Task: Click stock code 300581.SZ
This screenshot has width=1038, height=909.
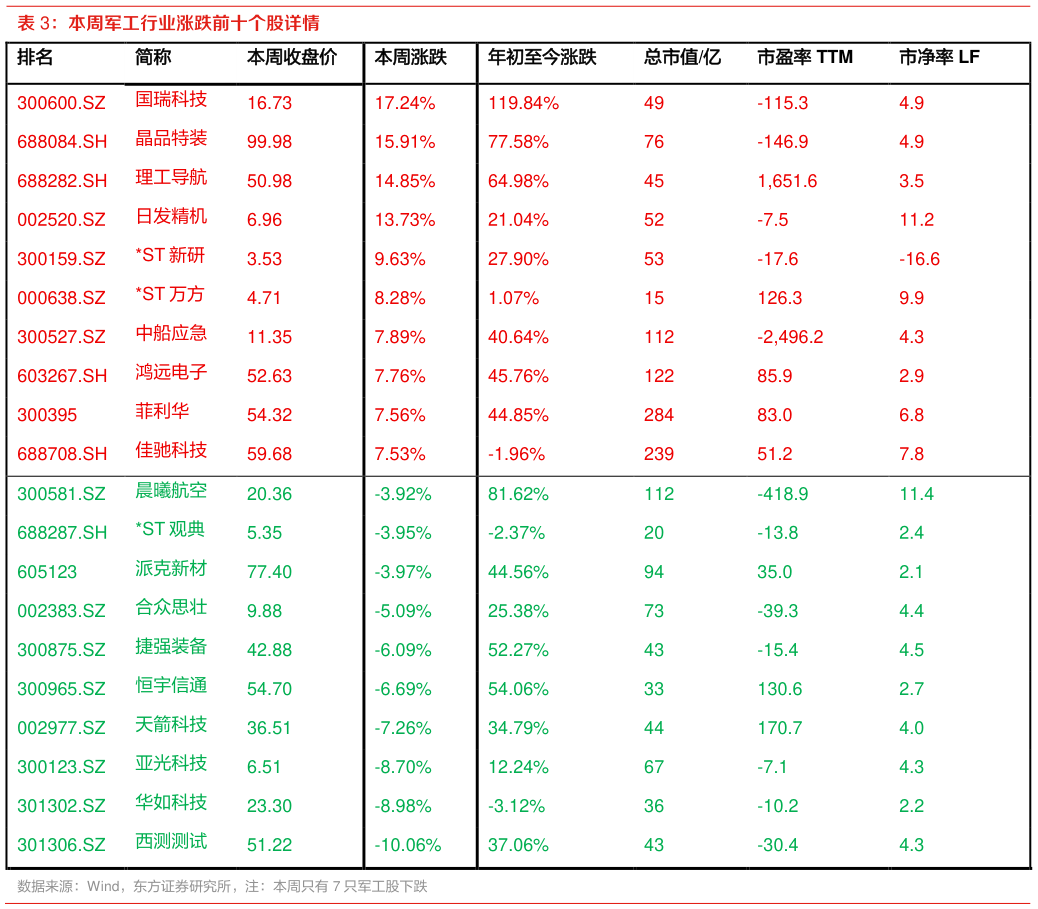Action: coord(61,494)
